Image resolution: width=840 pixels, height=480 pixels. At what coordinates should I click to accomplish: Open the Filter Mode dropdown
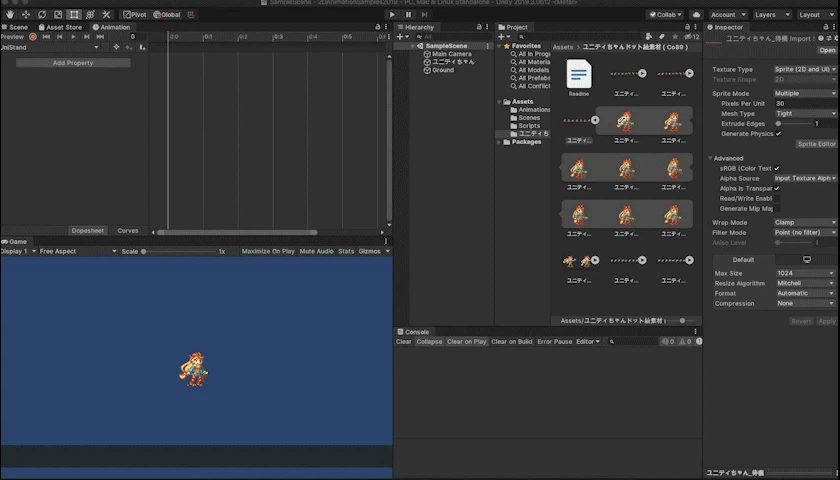[805, 232]
